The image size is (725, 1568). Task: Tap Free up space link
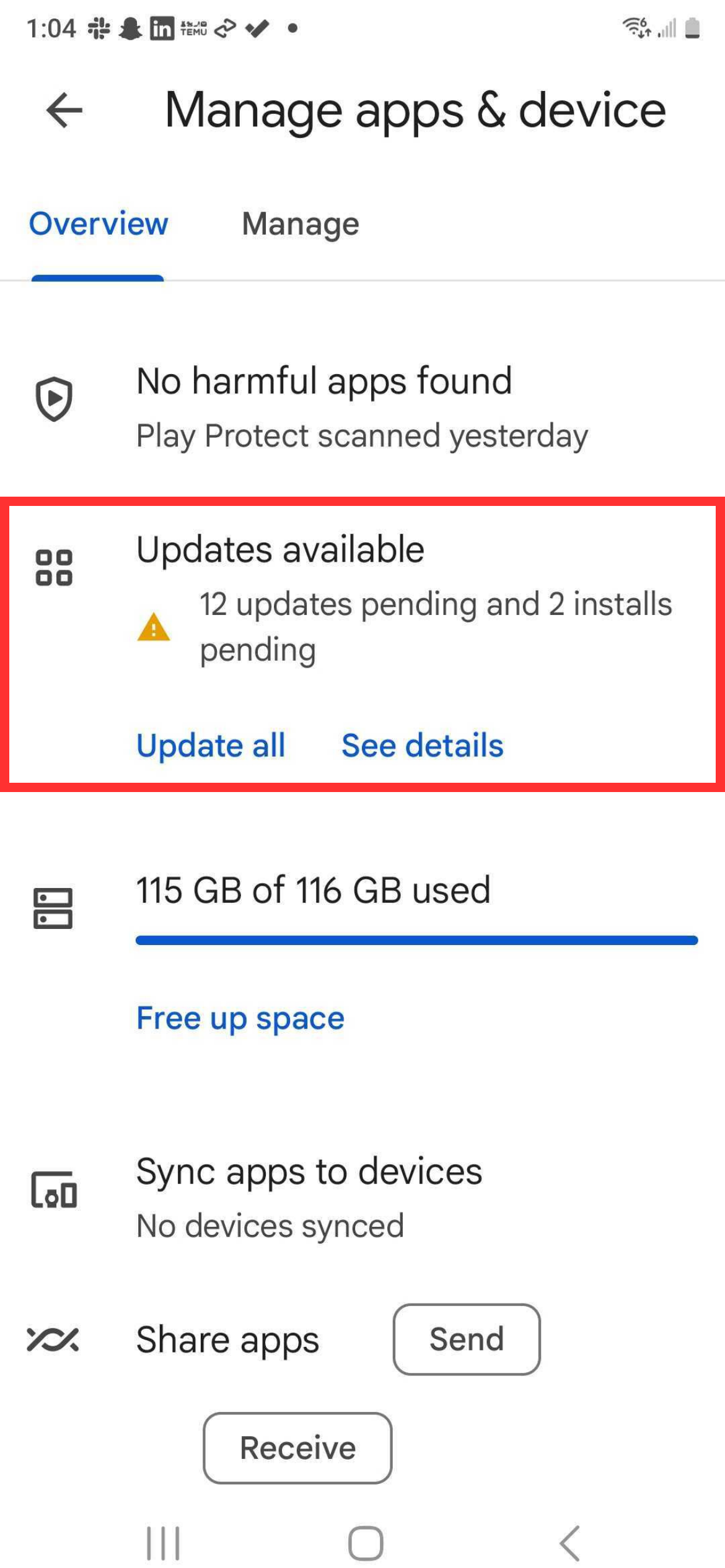[x=240, y=1019]
